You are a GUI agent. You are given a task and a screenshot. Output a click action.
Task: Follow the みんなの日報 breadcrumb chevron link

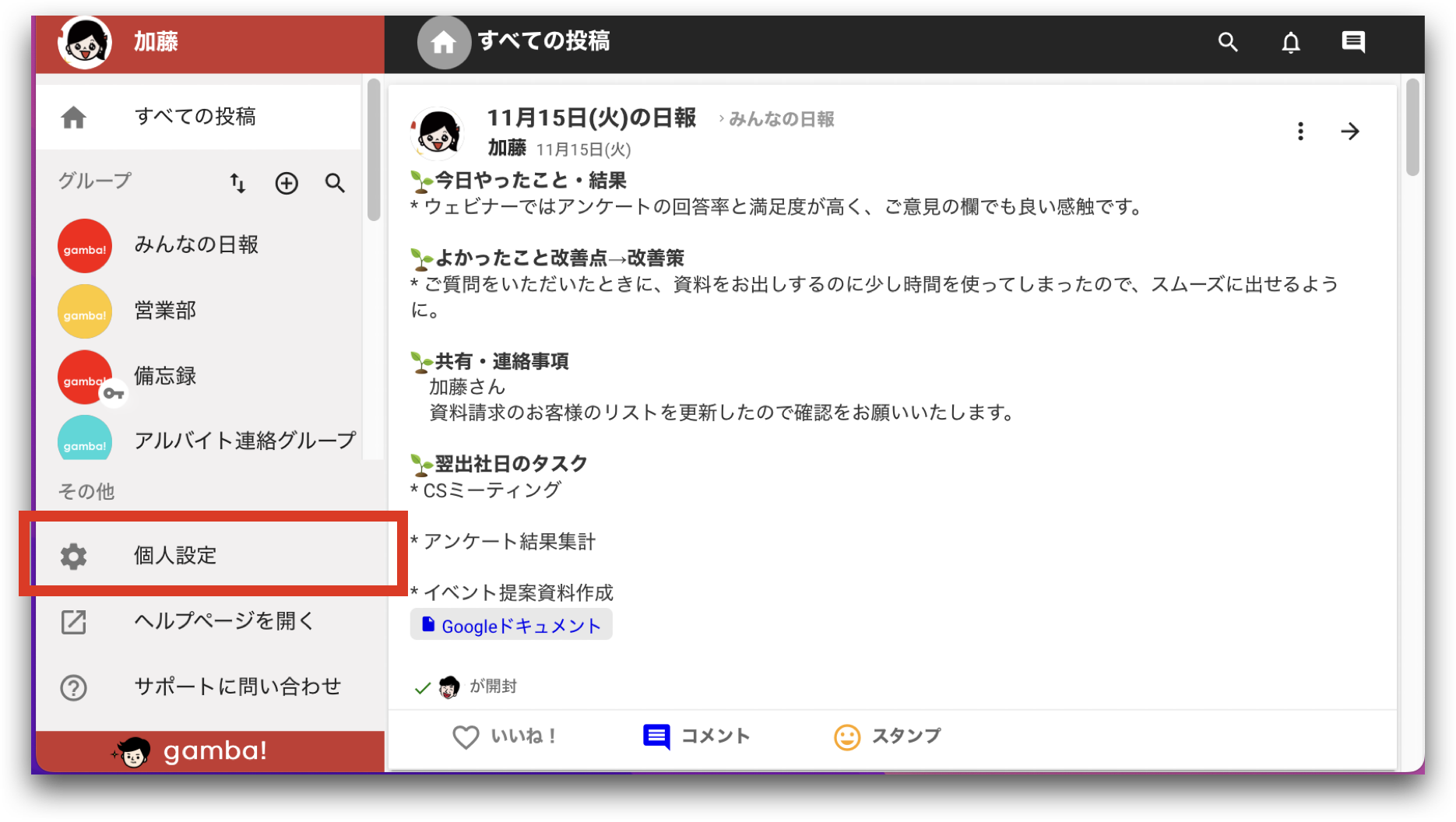coord(776,119)
